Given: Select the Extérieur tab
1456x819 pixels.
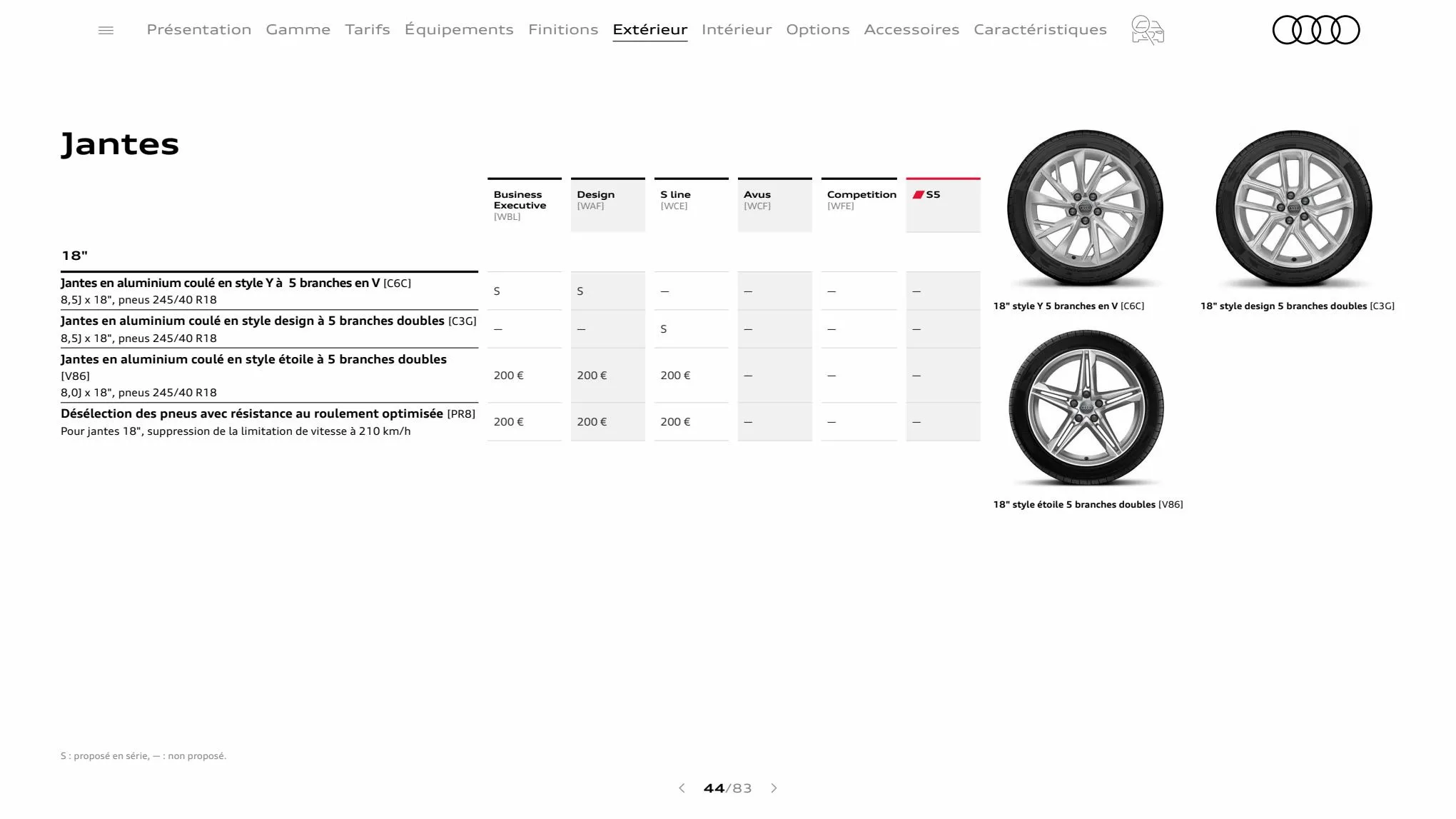Looking at the screenshot, I should 650,29.
